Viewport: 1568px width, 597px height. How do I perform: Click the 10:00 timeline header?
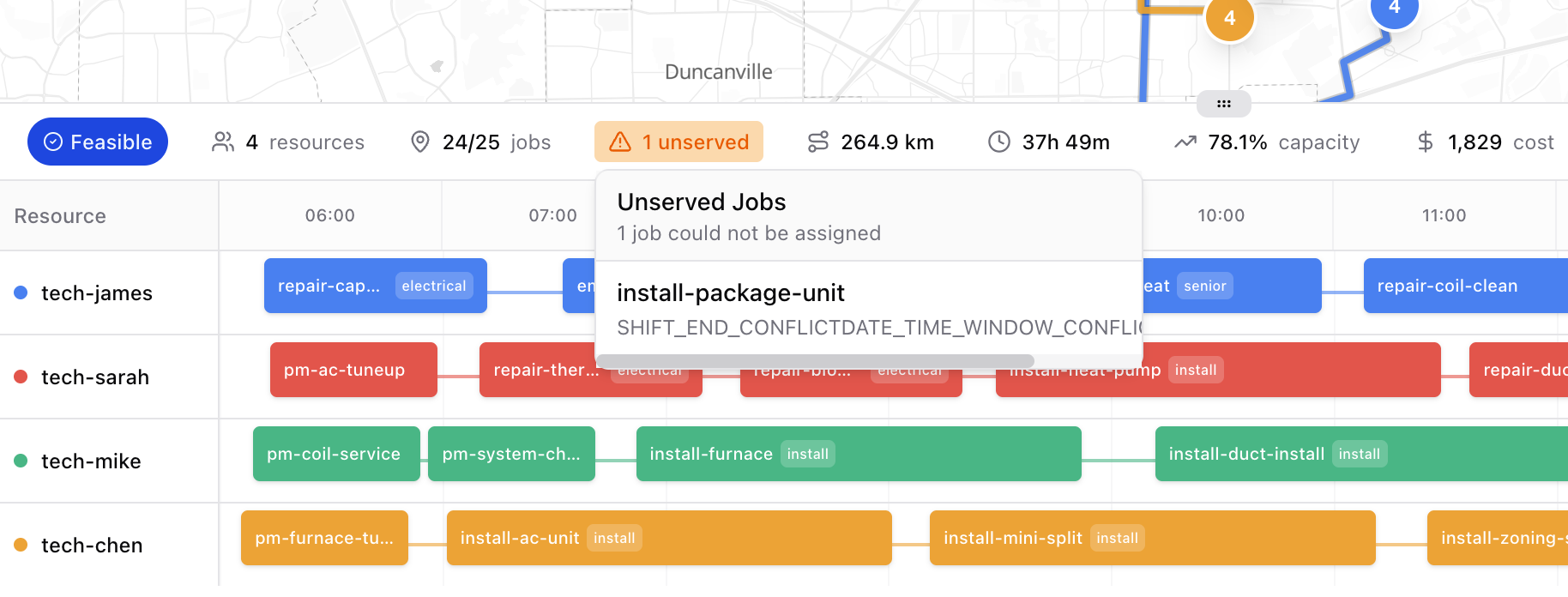pos(1221,215)
